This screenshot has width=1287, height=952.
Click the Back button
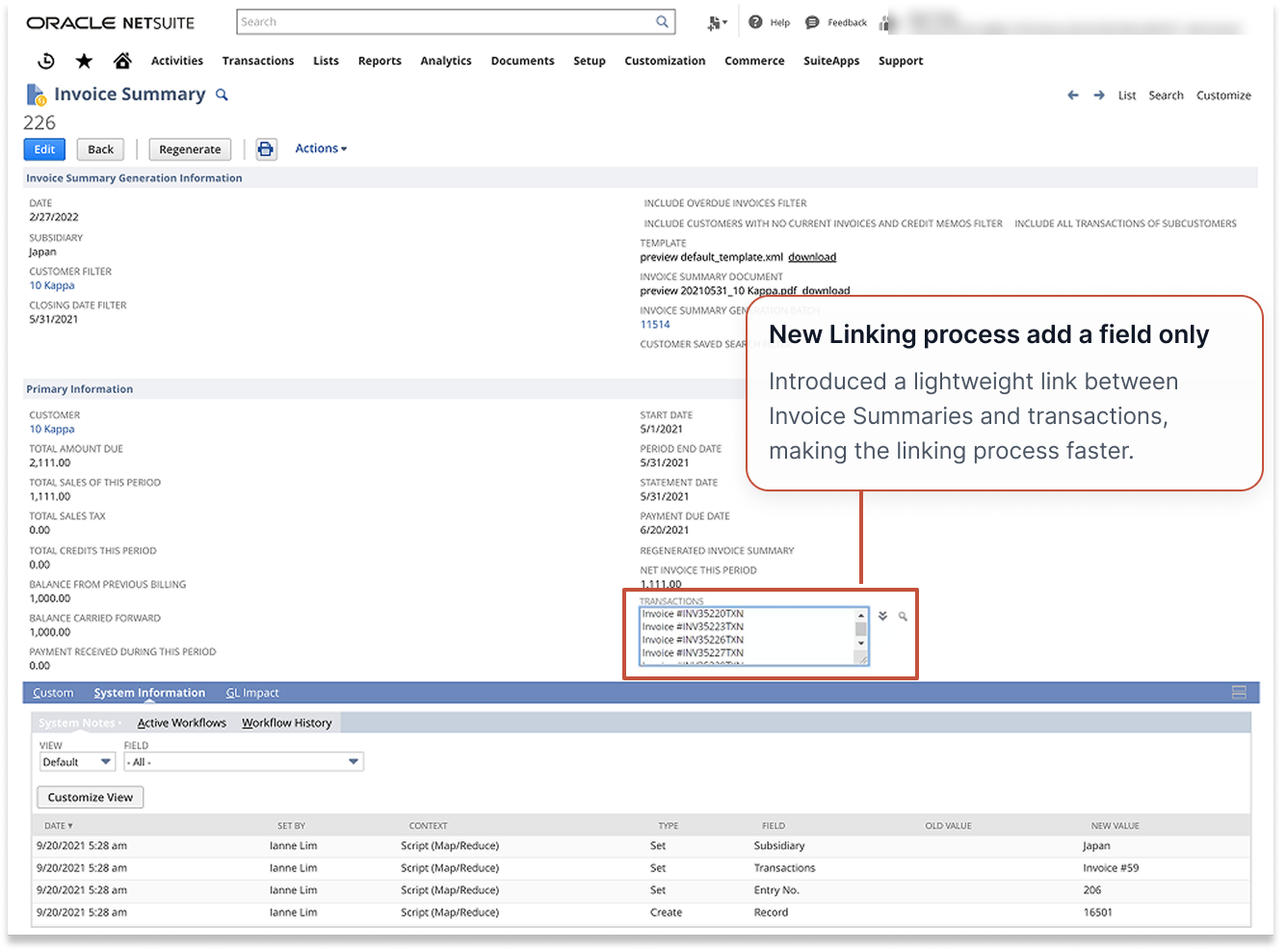(x=101, y=149)
